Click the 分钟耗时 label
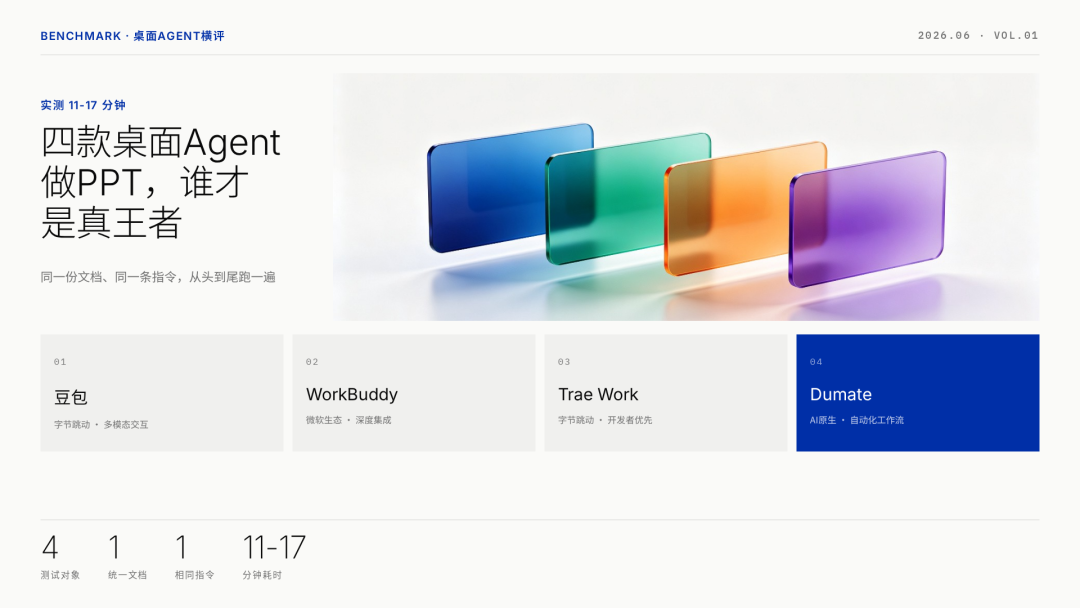This screenshot has height=608, width=1080. [262, 575]
